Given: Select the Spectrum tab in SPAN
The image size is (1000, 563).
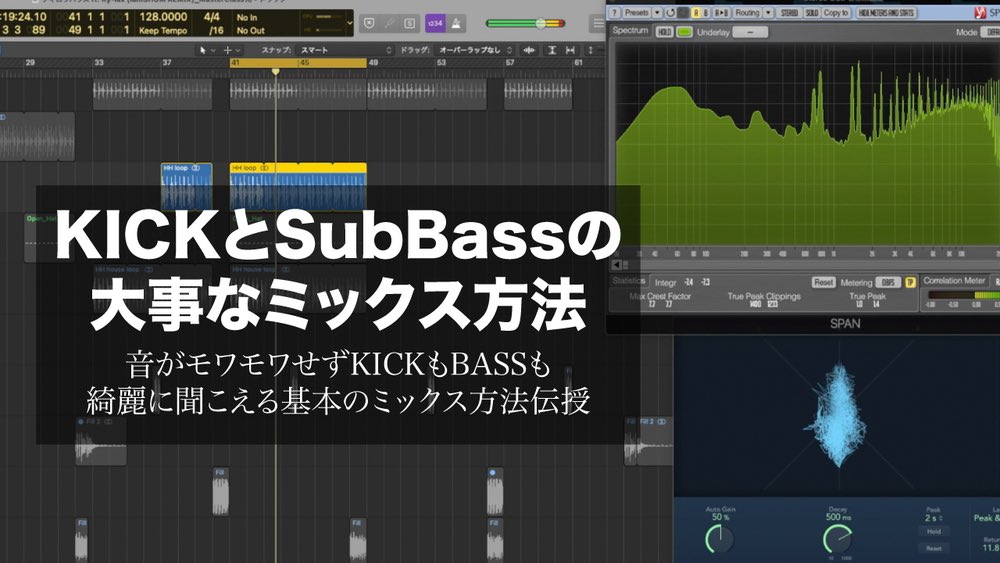Looking at the screenshot, I should [x=630, y=31].
